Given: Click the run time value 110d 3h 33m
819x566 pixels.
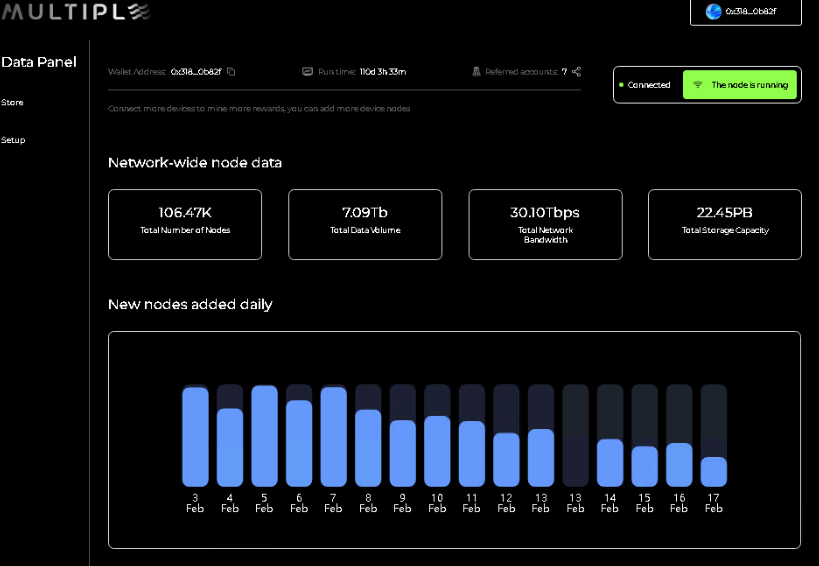Looking at the screenshot, I should (383, 72).
